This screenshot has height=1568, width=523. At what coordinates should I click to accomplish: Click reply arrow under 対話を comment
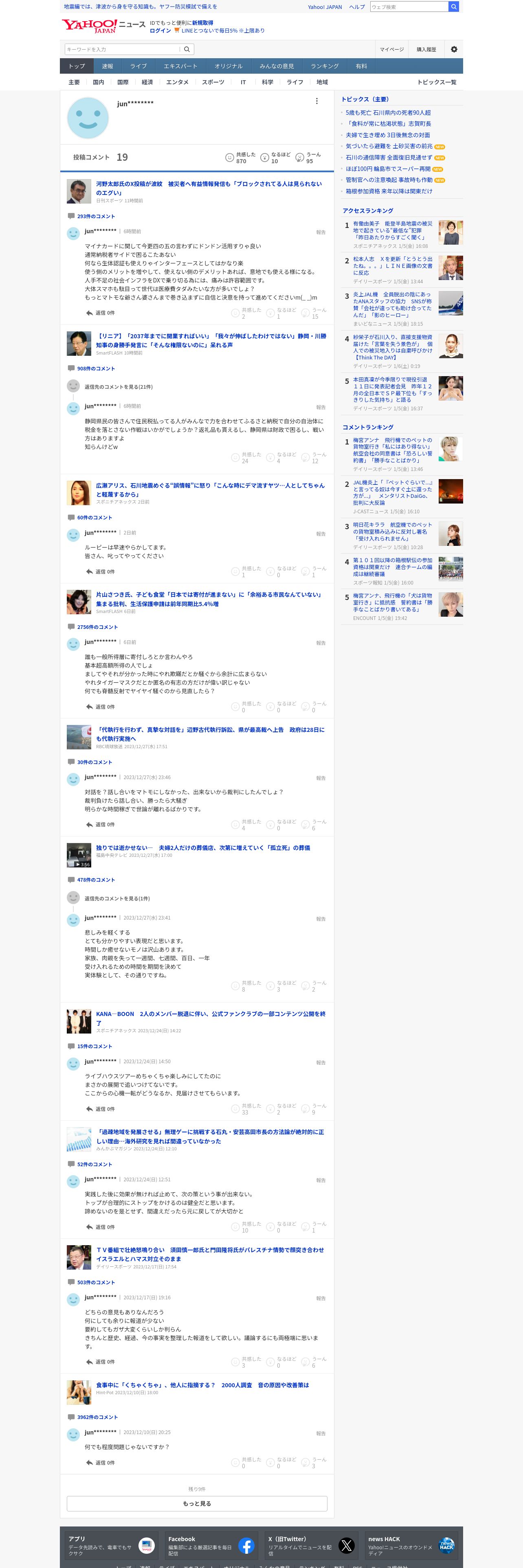tap(90, 825)
